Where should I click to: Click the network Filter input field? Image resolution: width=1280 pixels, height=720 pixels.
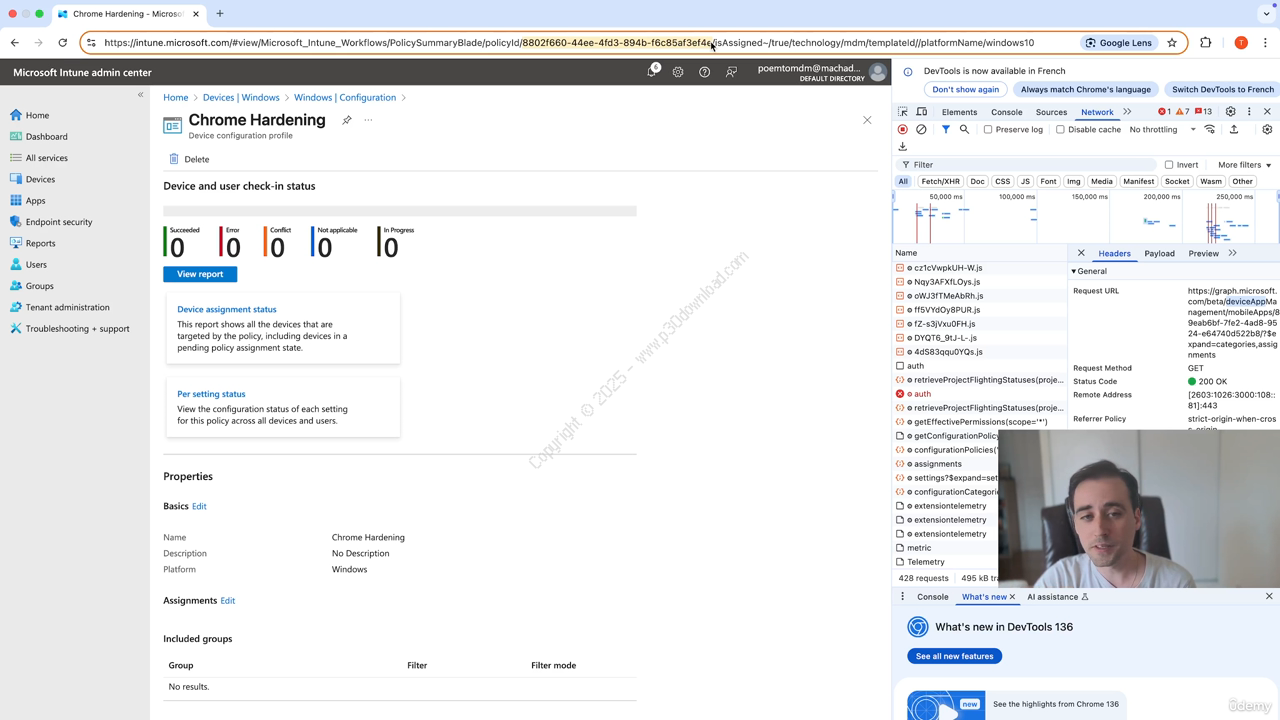coord(1030,165)
